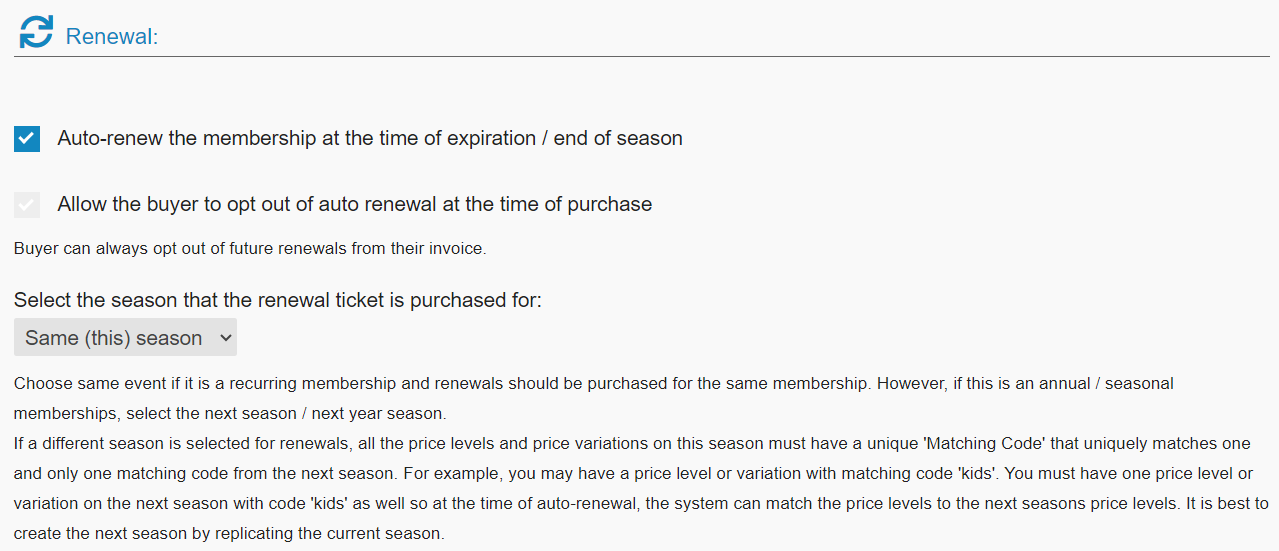Click the 'Same (this) season' text in the select
This screenshot has width=1279, height=551.
tap(113, 338)
